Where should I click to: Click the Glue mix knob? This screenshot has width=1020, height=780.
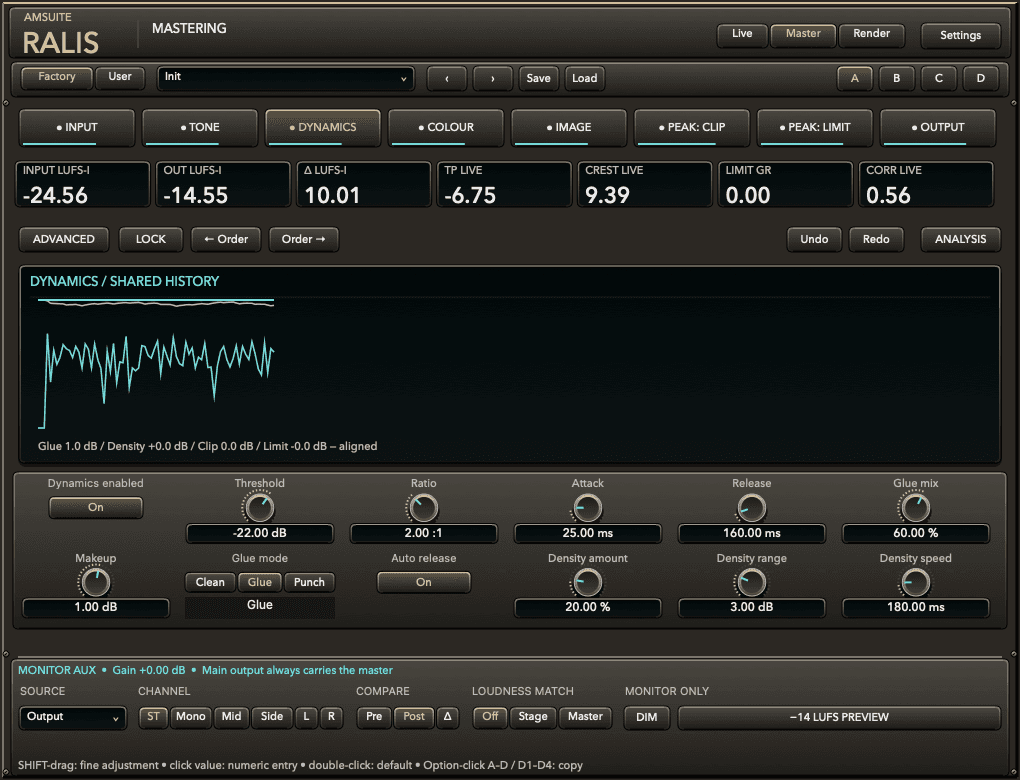915,508
